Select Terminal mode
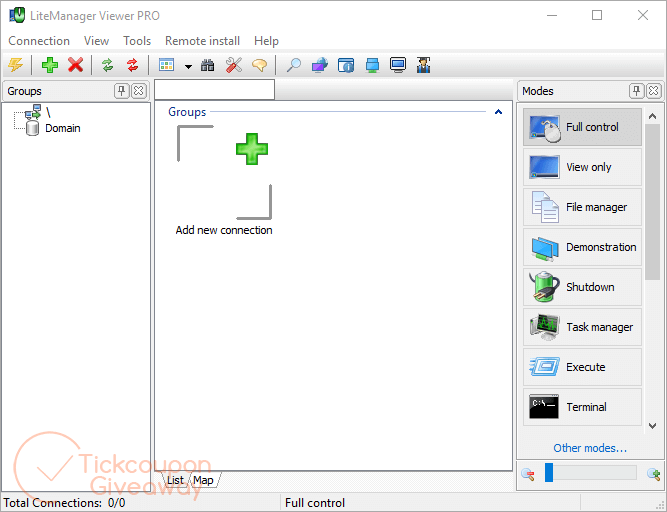667x512 pixels. (582, 407)
